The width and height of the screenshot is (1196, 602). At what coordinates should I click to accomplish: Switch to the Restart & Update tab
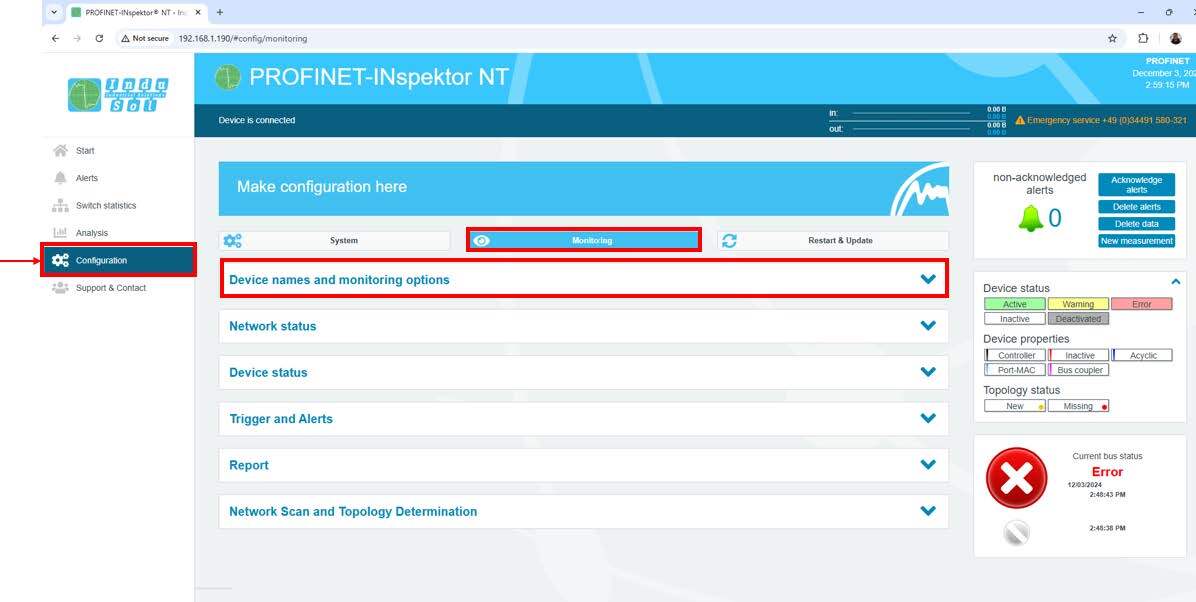click(833, 240)
